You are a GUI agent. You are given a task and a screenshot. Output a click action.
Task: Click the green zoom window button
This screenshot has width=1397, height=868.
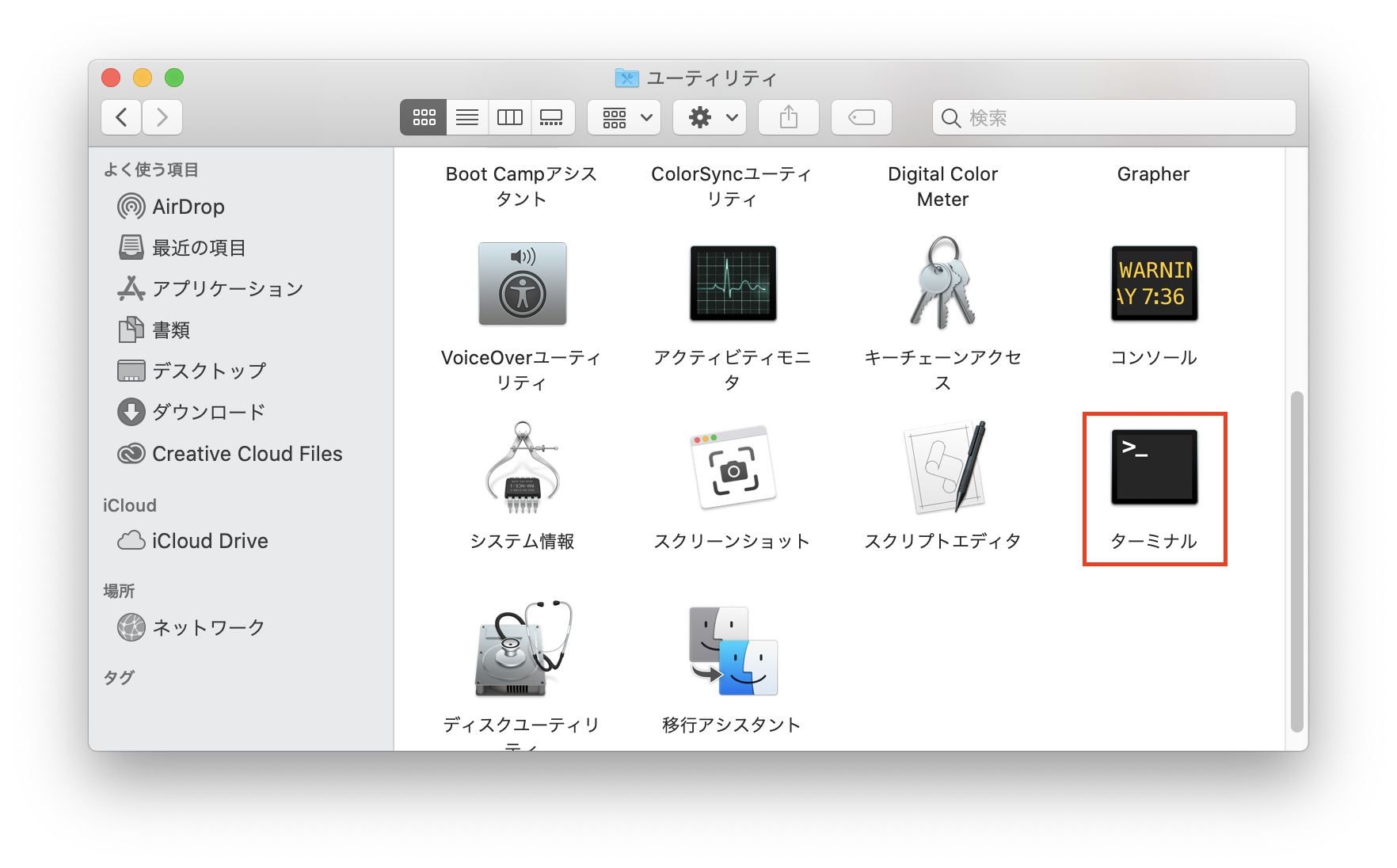[174, 78]
